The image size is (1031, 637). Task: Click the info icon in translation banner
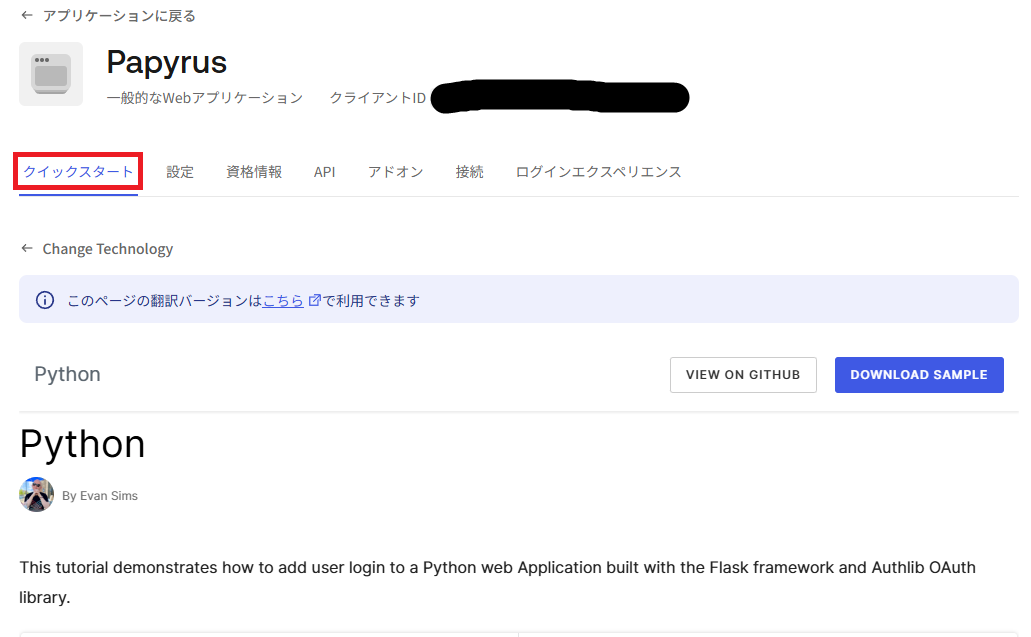[45, 300]
